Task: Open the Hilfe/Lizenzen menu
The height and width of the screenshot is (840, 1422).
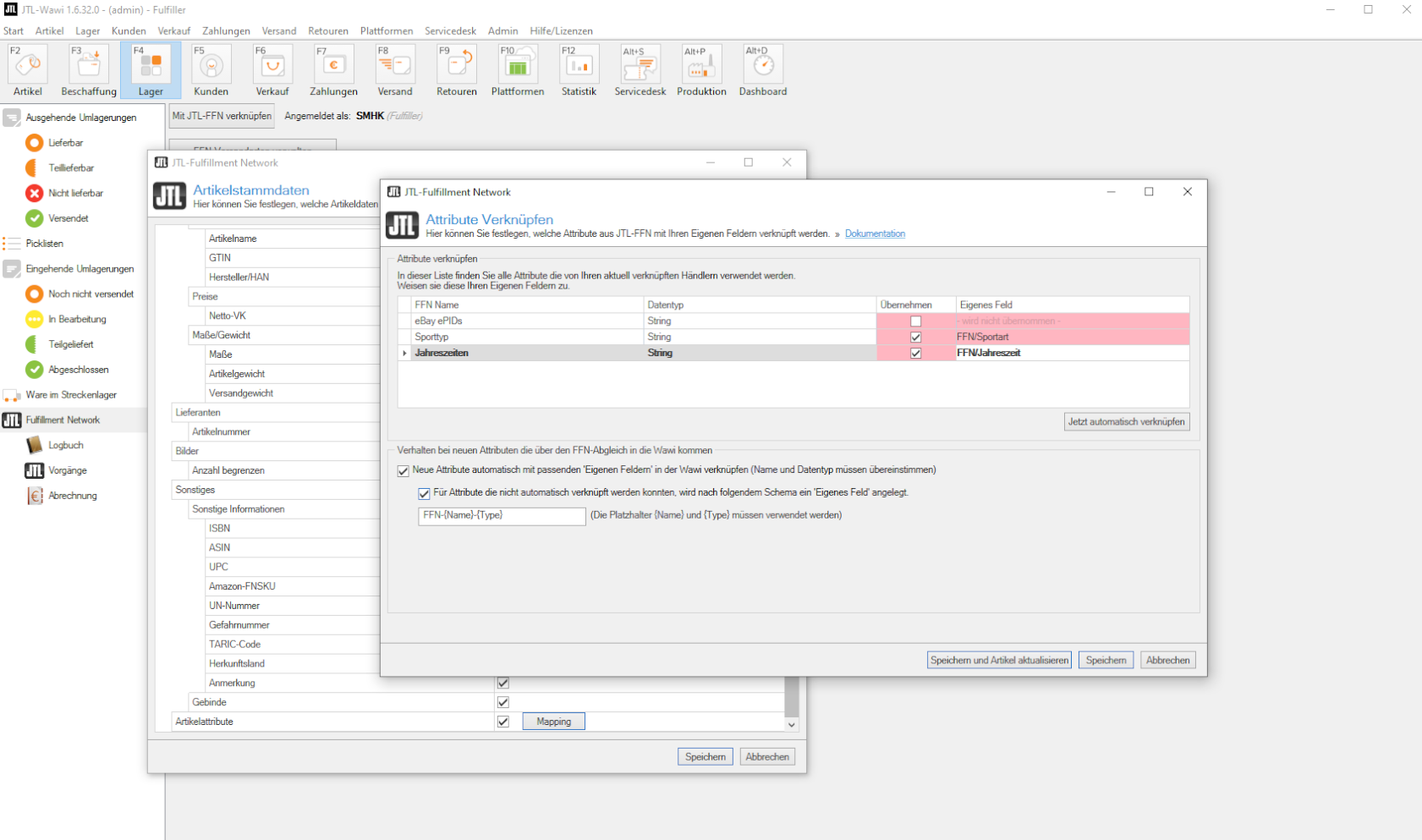Action: tap(562, 31)
